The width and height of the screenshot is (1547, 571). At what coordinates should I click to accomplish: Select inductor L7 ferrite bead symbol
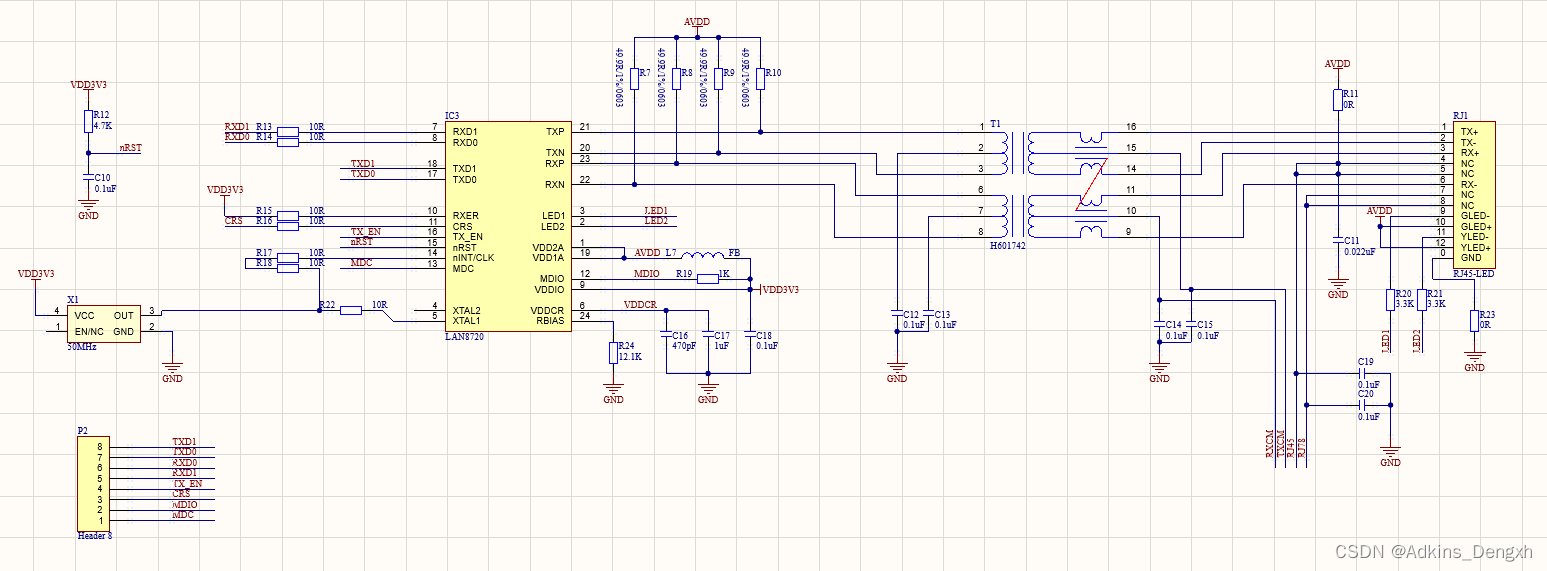(703, 254)
